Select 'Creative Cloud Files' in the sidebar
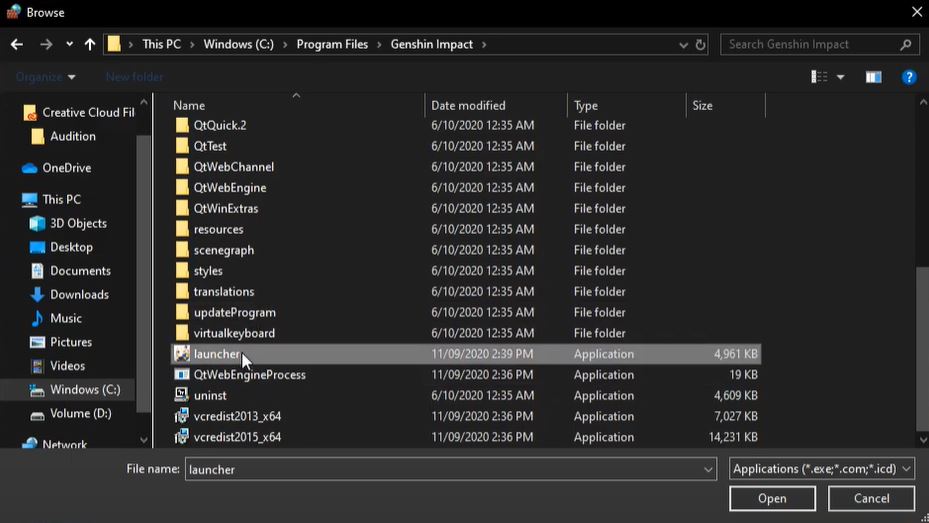929x523 pixels. point(78,113)
